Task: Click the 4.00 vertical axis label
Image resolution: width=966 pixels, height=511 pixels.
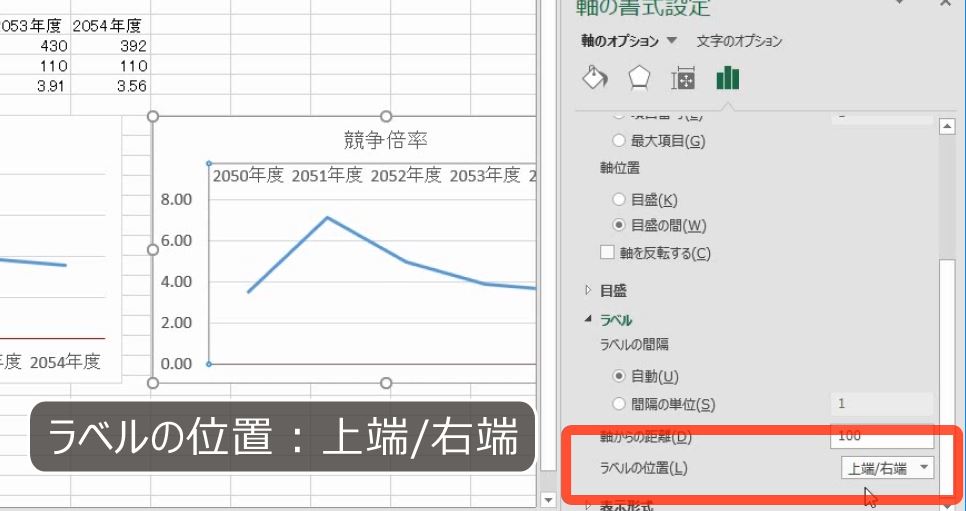Action: point(176,282)
